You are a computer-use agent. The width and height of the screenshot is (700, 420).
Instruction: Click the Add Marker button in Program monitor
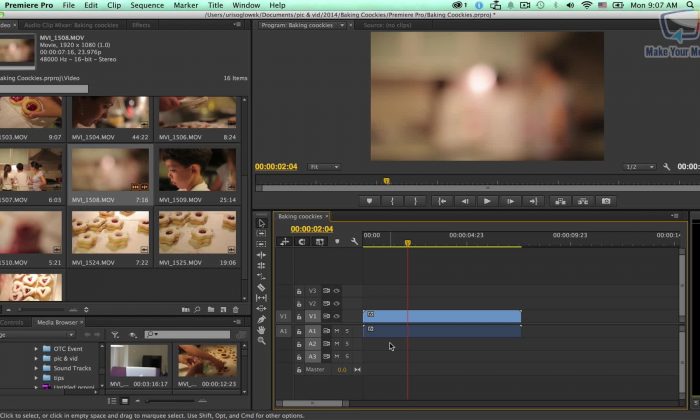[369, 201]
